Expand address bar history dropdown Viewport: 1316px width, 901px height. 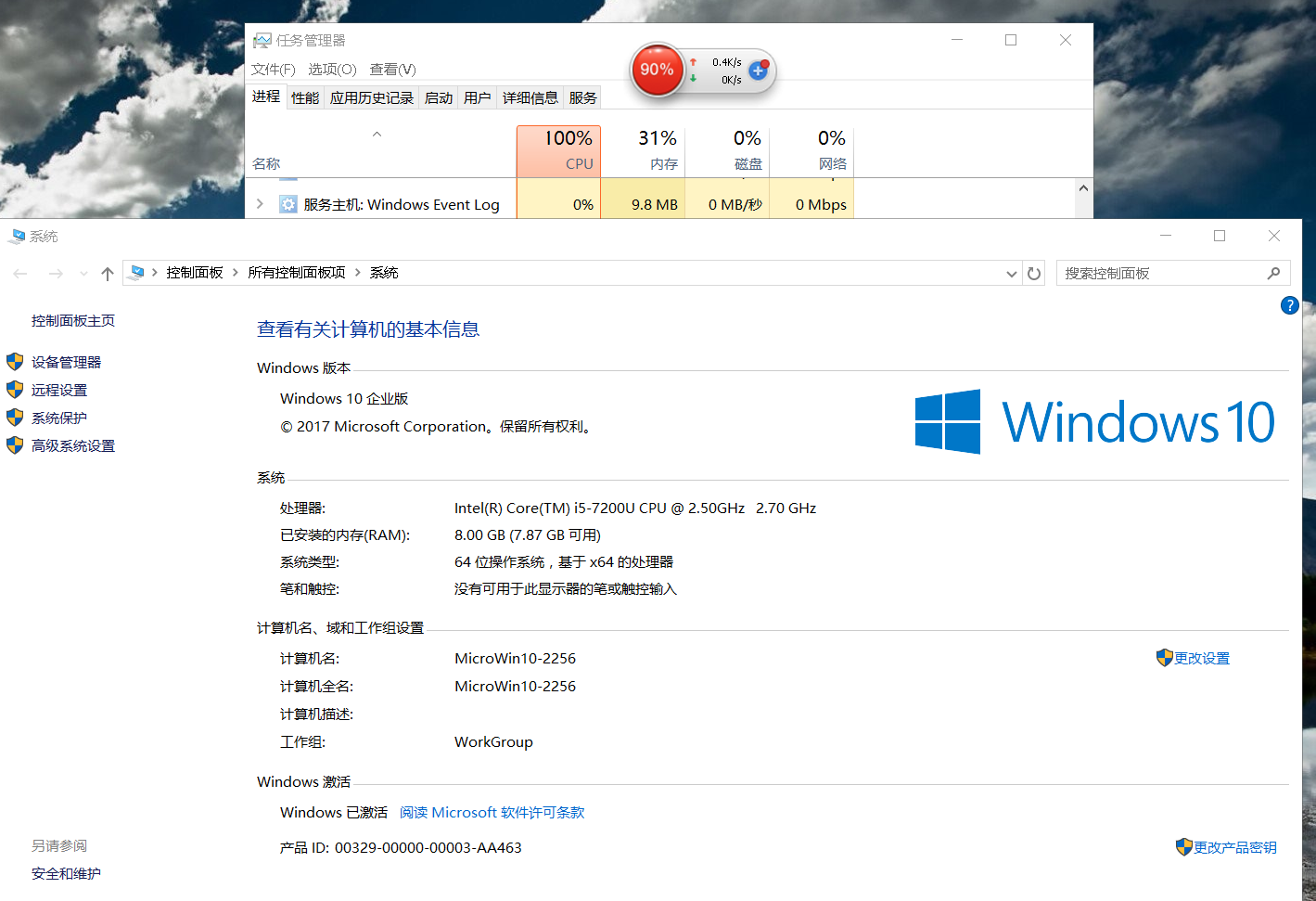tap(1012, 274)
